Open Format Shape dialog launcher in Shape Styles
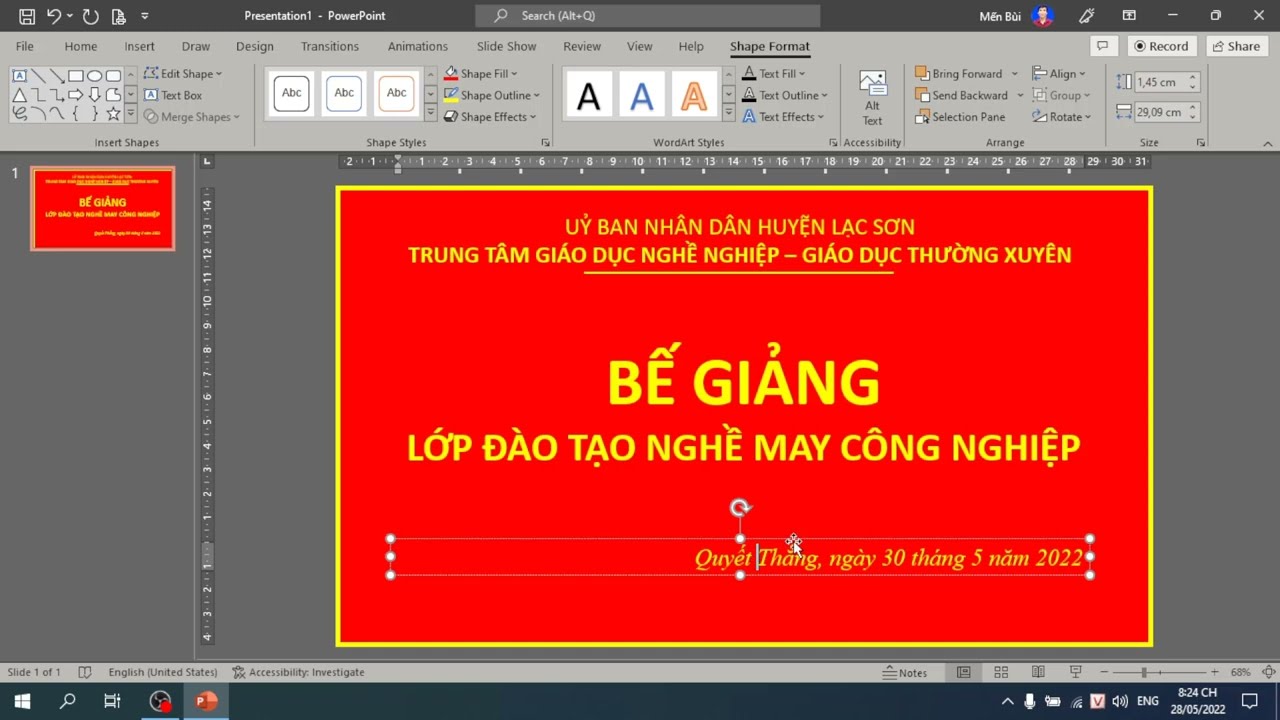 pyautogui.click(x=545, y=143)
